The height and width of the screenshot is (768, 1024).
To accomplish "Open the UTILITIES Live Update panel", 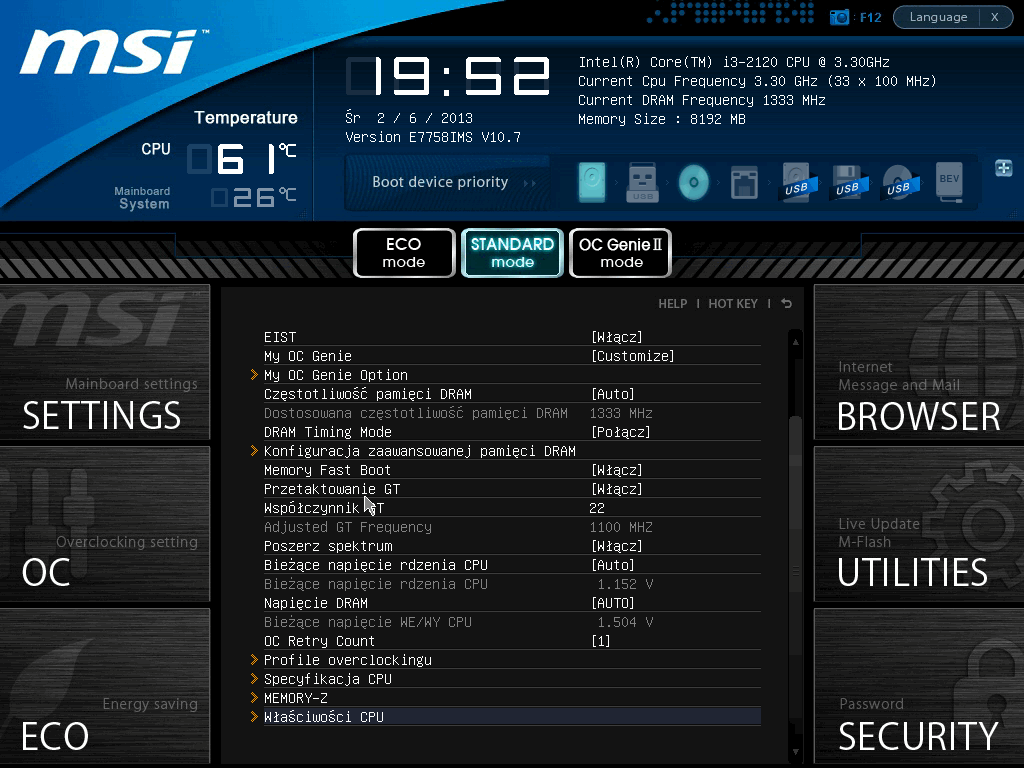I will (919, 524).
